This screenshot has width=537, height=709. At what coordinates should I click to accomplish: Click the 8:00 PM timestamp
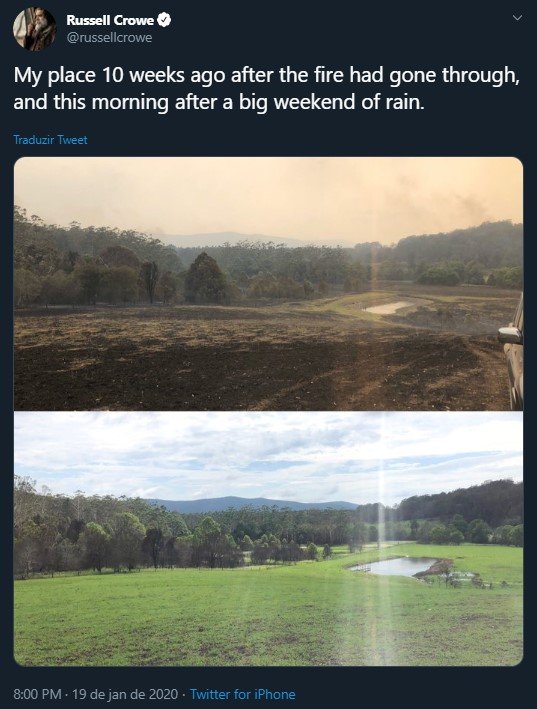[x=37, y=694]
